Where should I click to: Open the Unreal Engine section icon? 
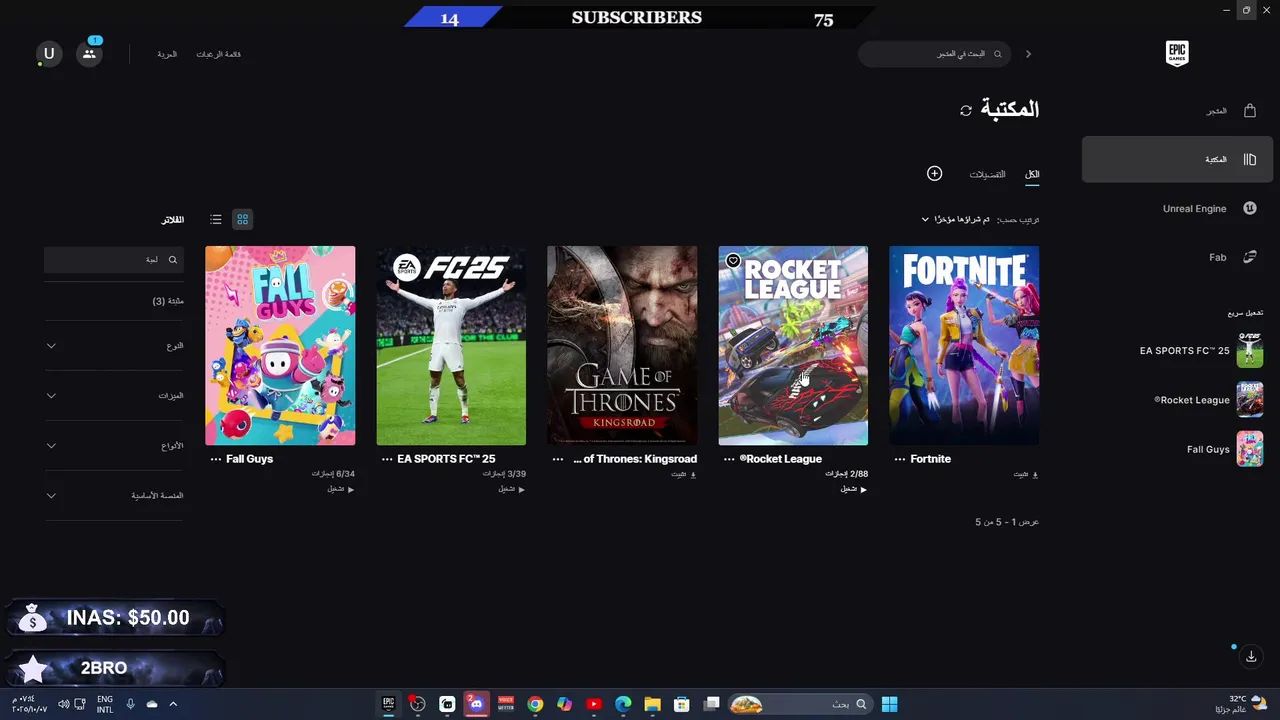pos(1250,208)
